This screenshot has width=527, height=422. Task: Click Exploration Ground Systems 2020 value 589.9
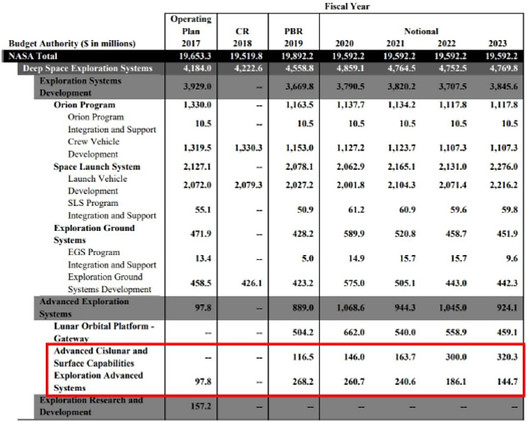354,234
